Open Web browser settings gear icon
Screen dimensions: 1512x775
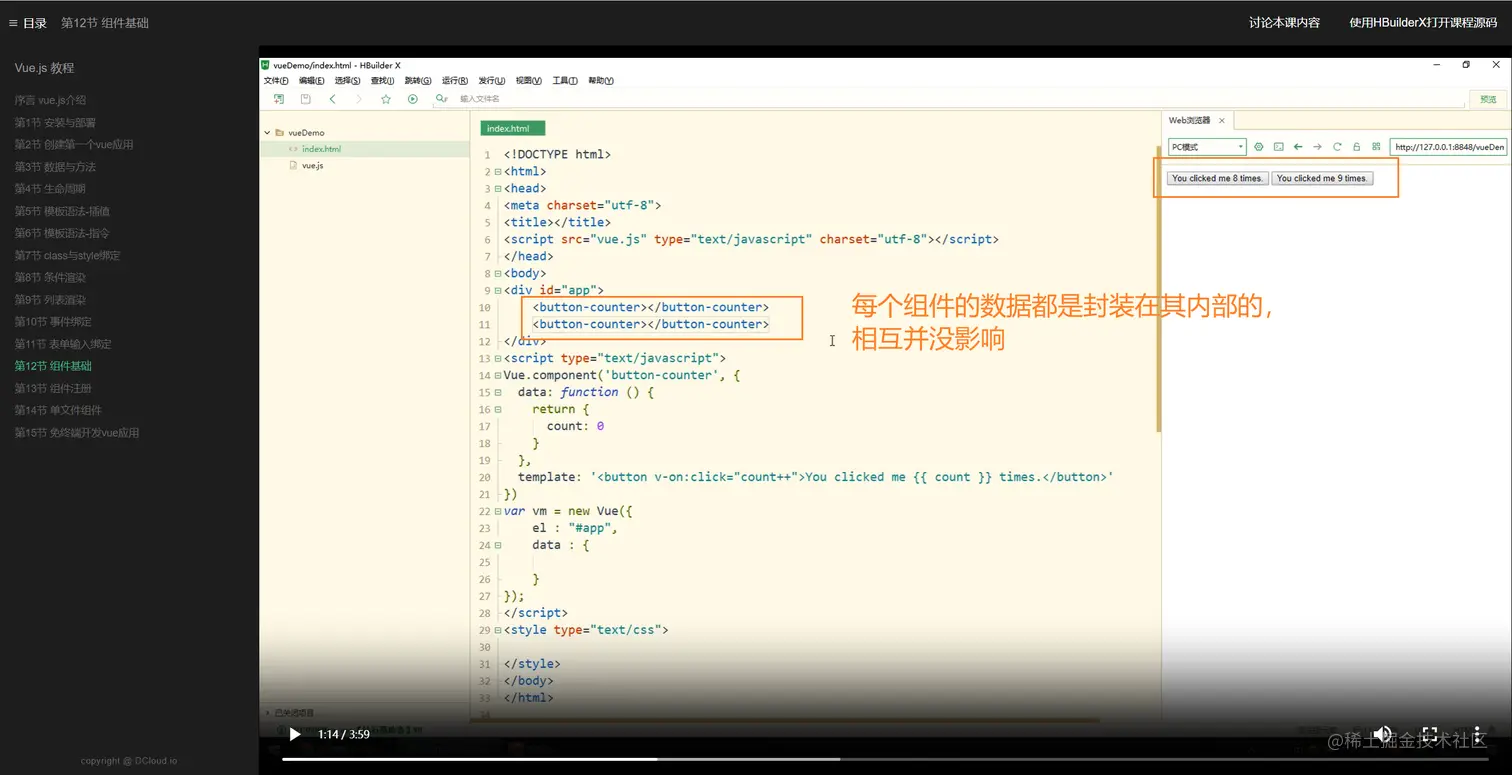1259,147
